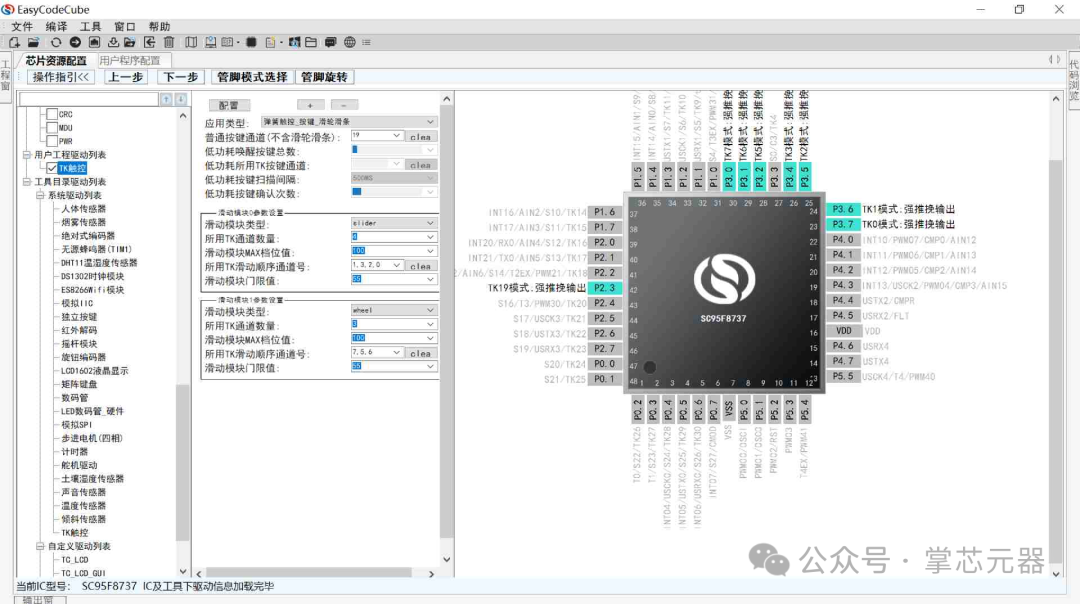Create a new project file
The image size is (1080, 604).
pyautogui.click(x=16, y=41)
